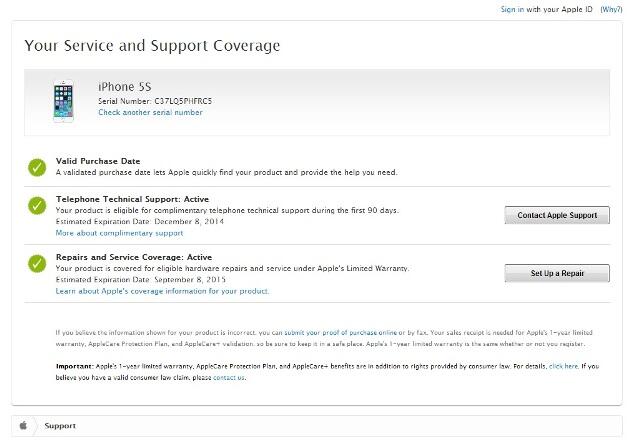Click green checkmark beside Valid Purchase Date

37,167
